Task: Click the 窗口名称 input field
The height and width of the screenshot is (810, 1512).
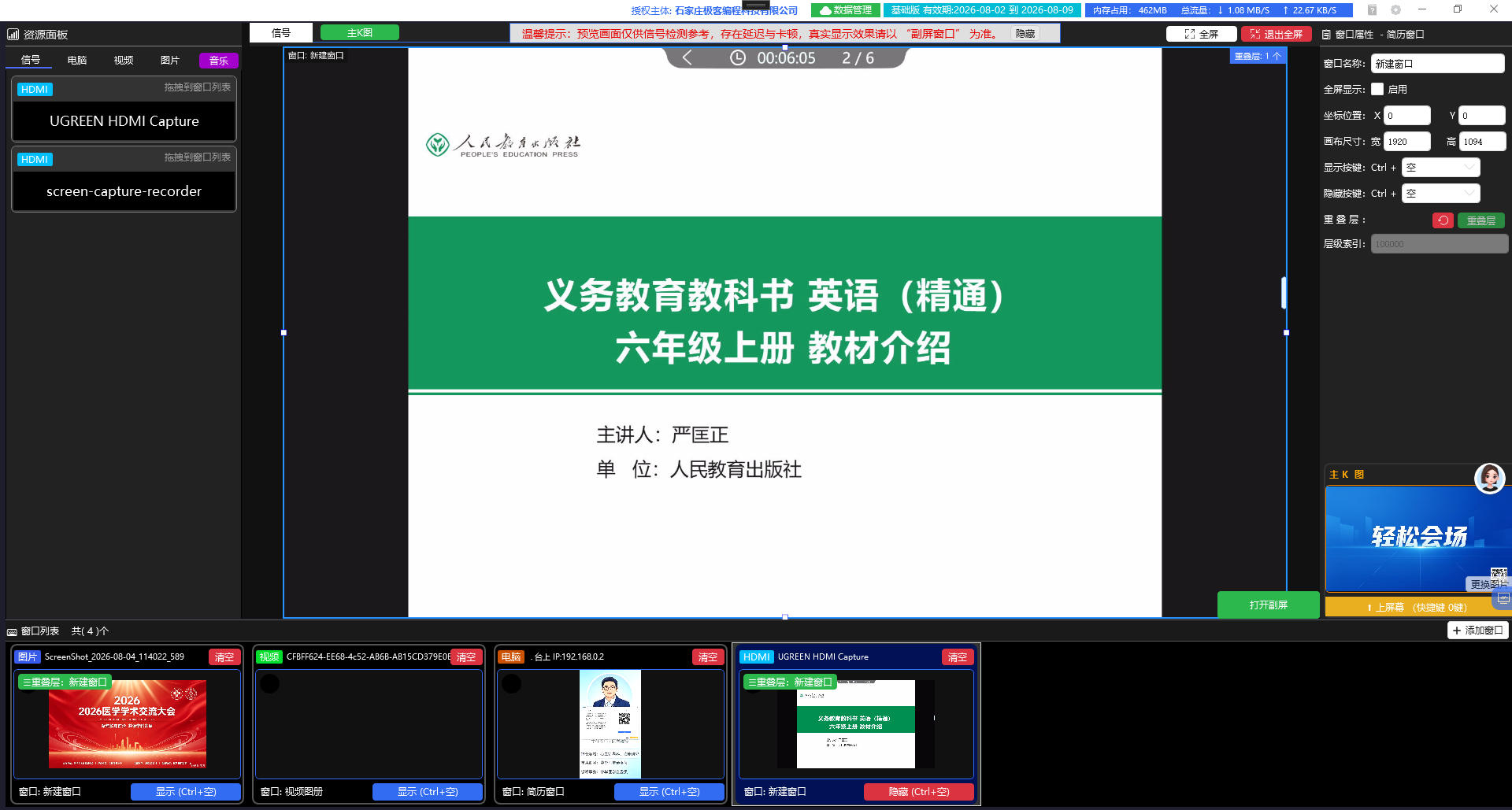Action: 1438,64
